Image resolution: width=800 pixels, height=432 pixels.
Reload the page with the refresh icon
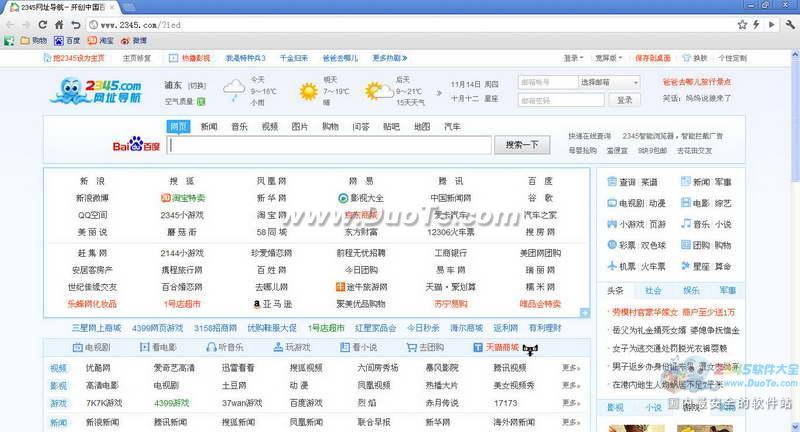click(43, 24)
